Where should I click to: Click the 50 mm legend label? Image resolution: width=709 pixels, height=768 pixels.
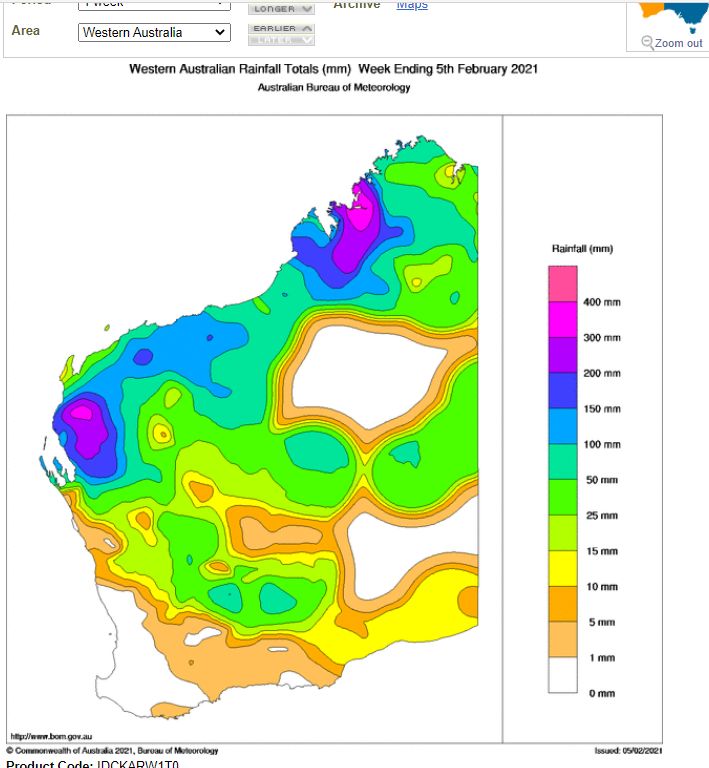point(602,480)
